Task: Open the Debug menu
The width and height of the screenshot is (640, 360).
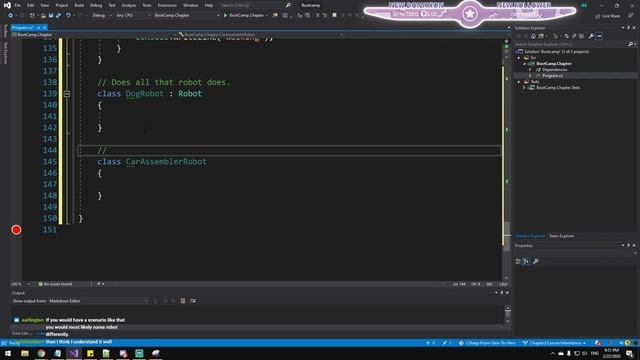Action: pos(96,5)
